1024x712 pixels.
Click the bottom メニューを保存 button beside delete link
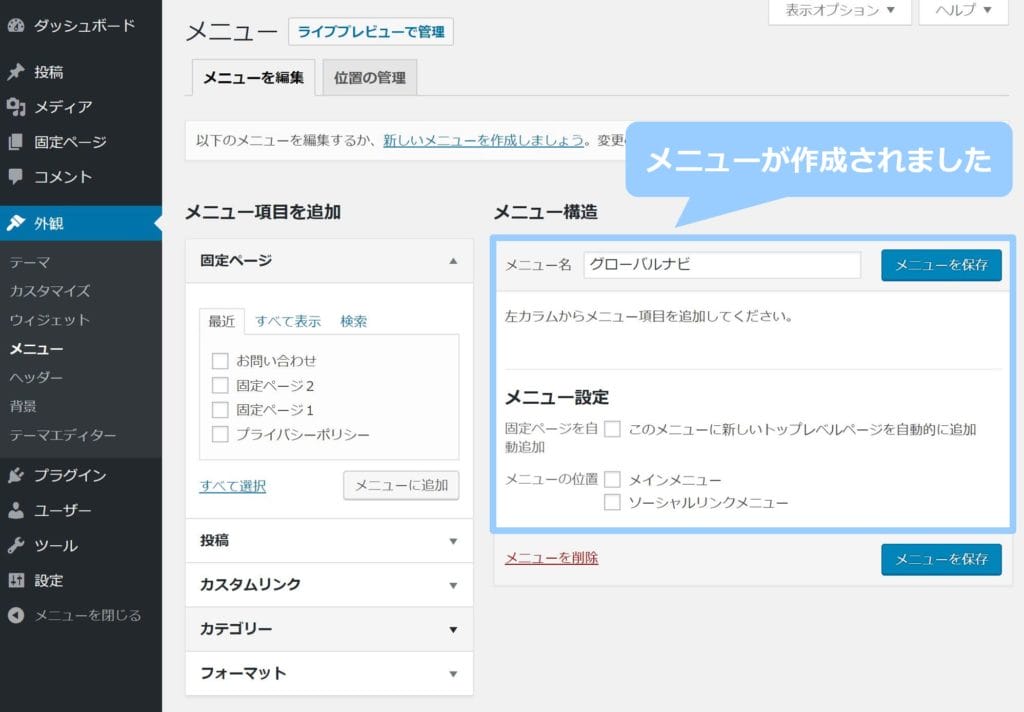(x=941, y=560)
